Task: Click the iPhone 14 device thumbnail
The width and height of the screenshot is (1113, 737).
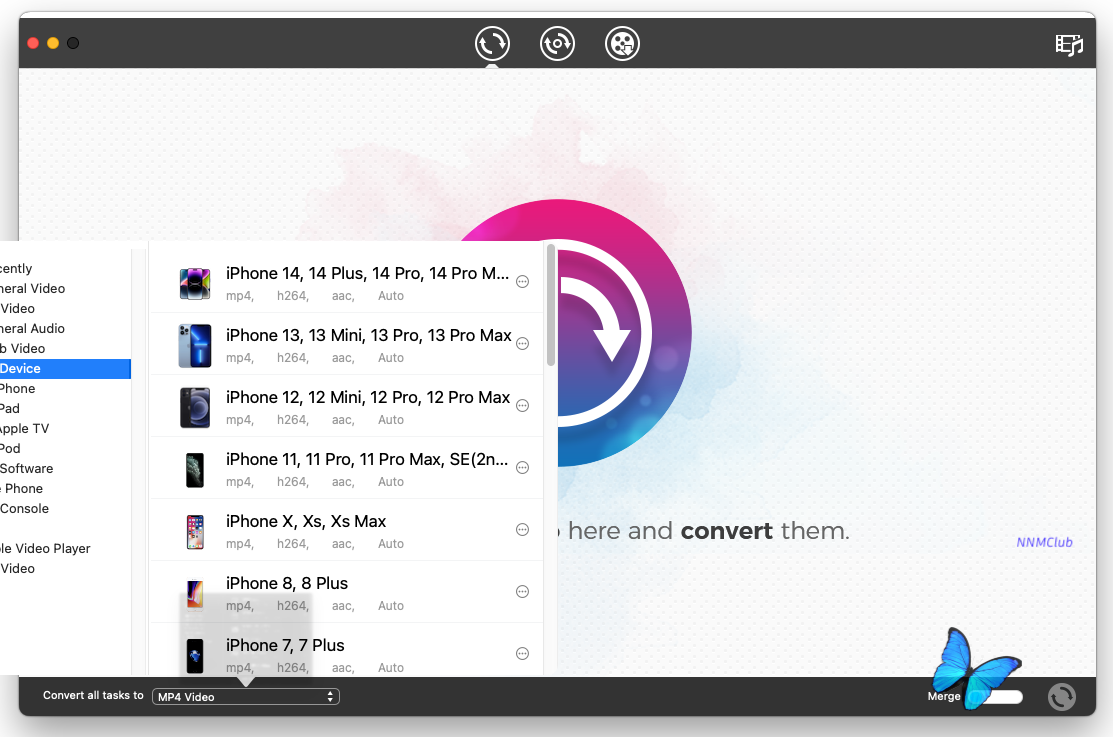Action: pos(195,283)
